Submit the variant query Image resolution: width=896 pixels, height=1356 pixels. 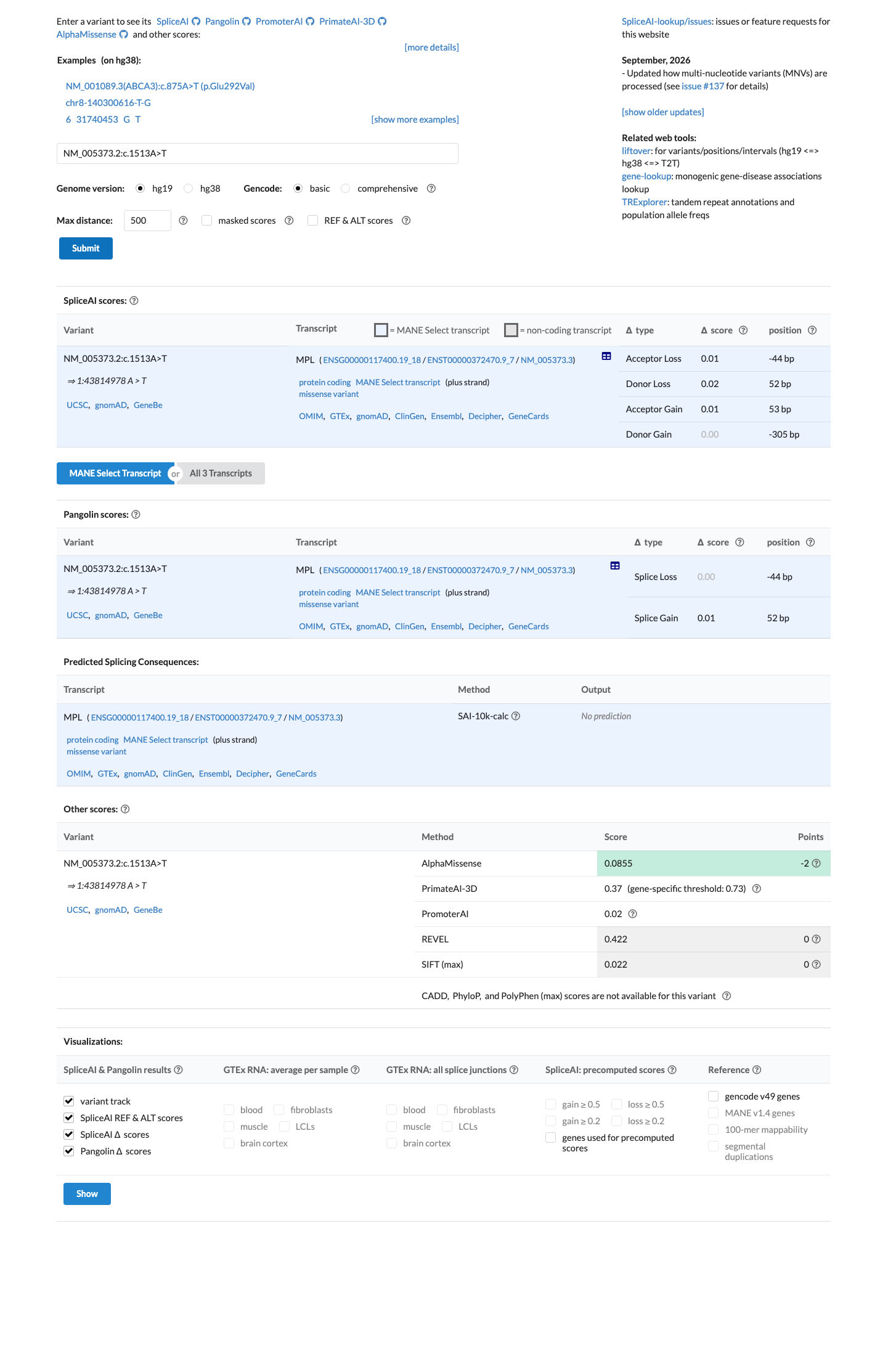[x=86, y=248]
